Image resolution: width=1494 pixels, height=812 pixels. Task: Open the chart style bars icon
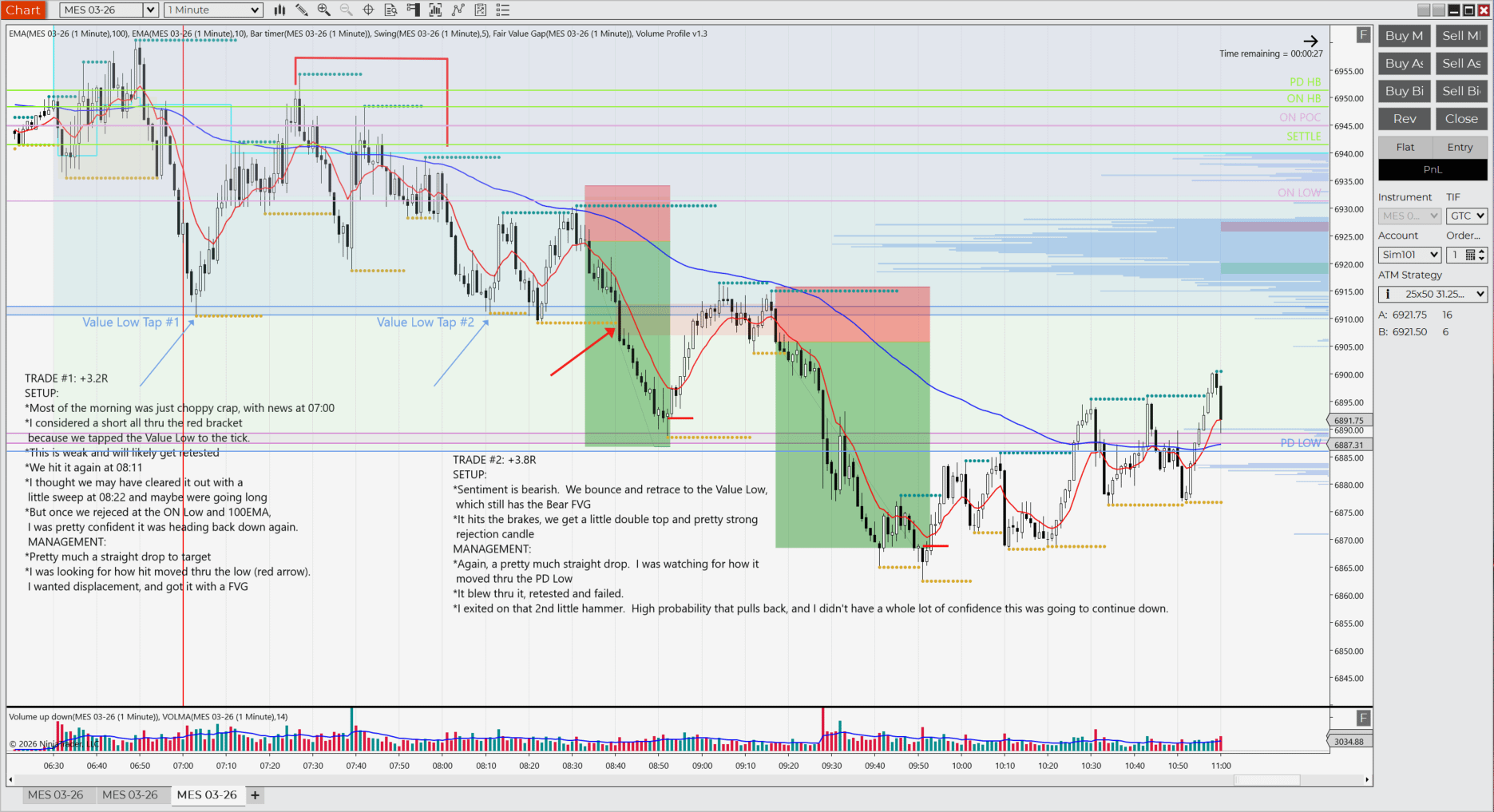point(279,10)
